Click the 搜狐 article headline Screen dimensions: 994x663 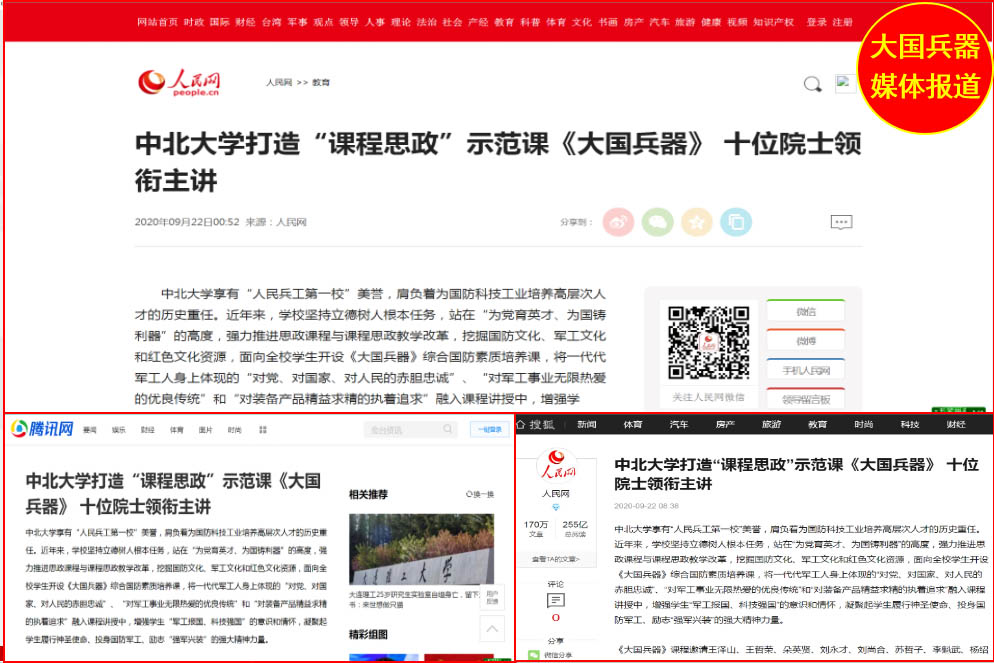[x=797, y=474]
